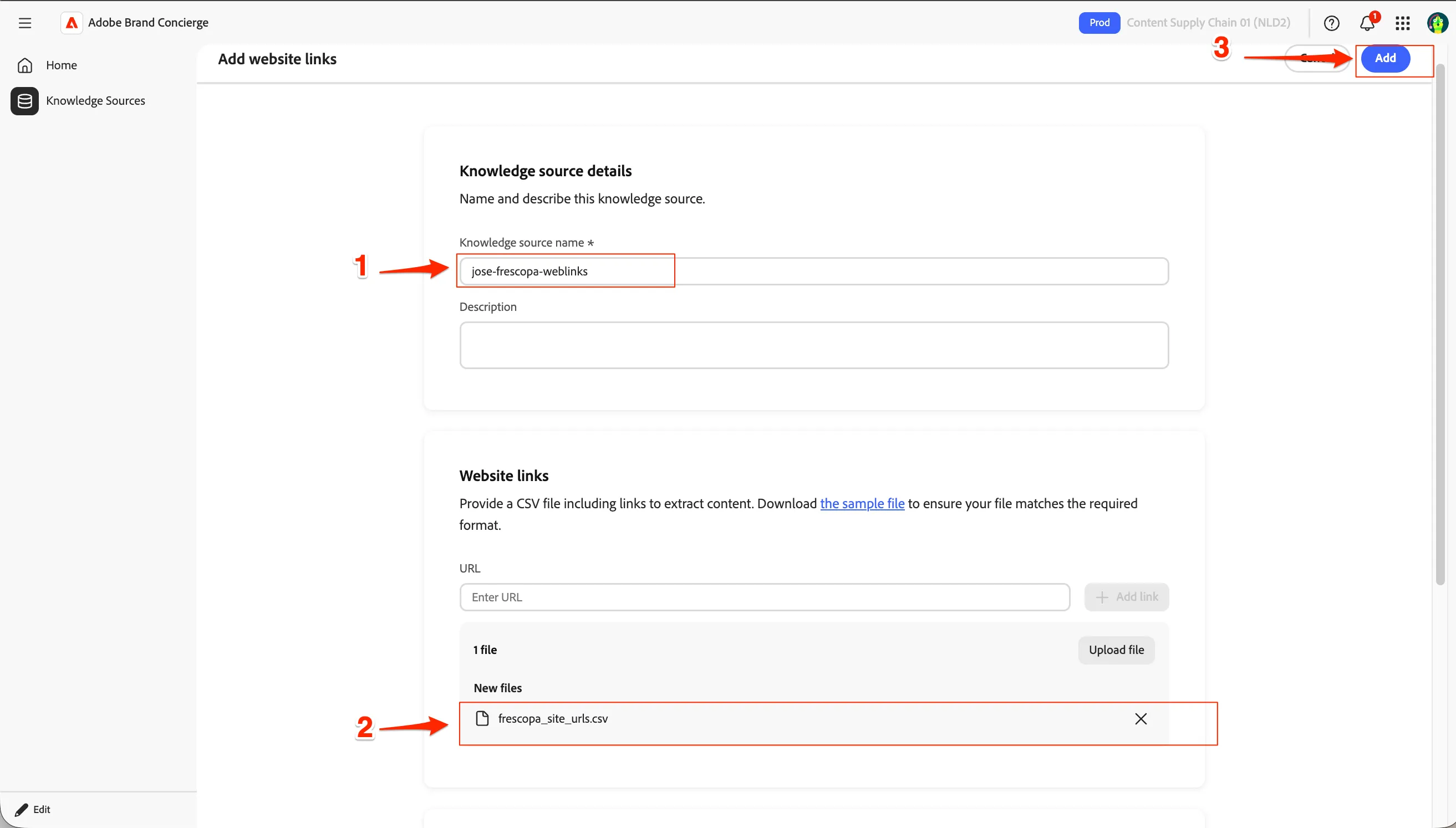
Task: Focus the Knowledge source name field
Action: tap(814, 271)
